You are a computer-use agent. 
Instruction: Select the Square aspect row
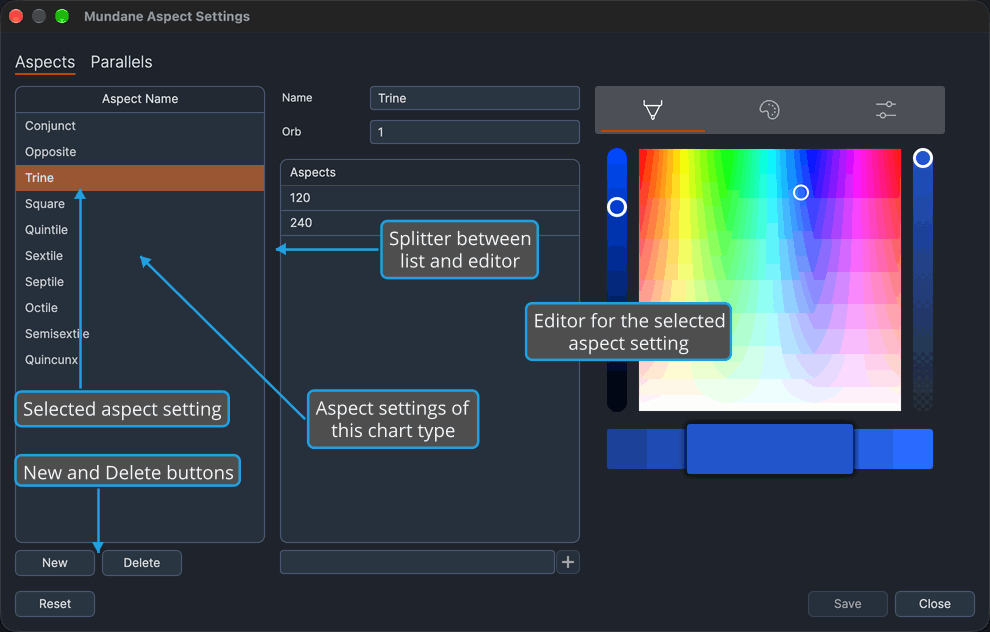tap(140, 203)
